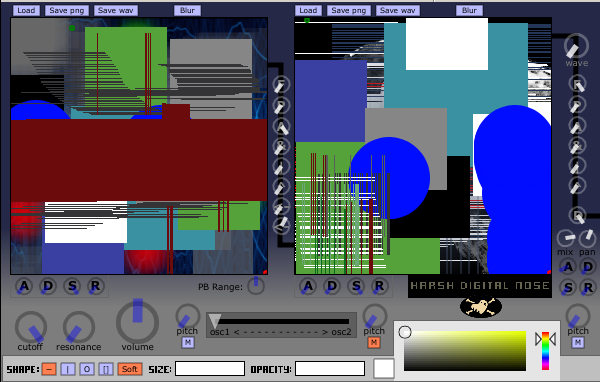600x382 pixels.
Task: Click the R envelope knob at far right bottom
Action: click(587, 288)
